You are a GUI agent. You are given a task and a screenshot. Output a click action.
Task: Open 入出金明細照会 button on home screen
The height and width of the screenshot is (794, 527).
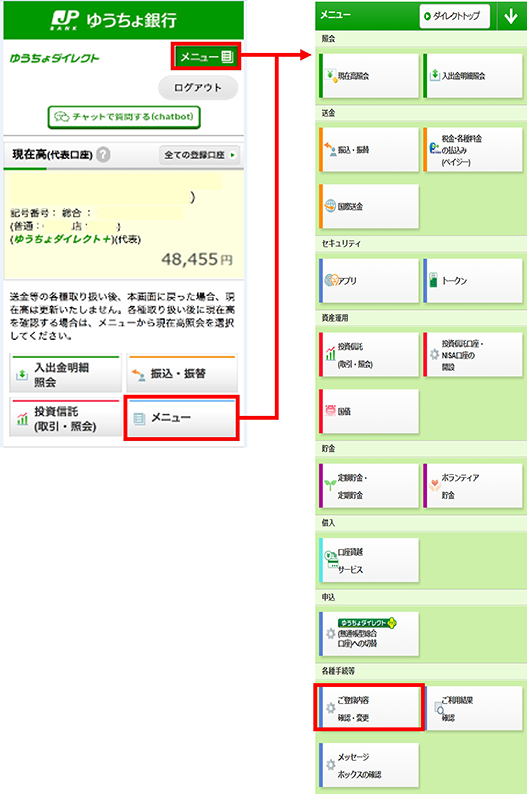point(66,374)
